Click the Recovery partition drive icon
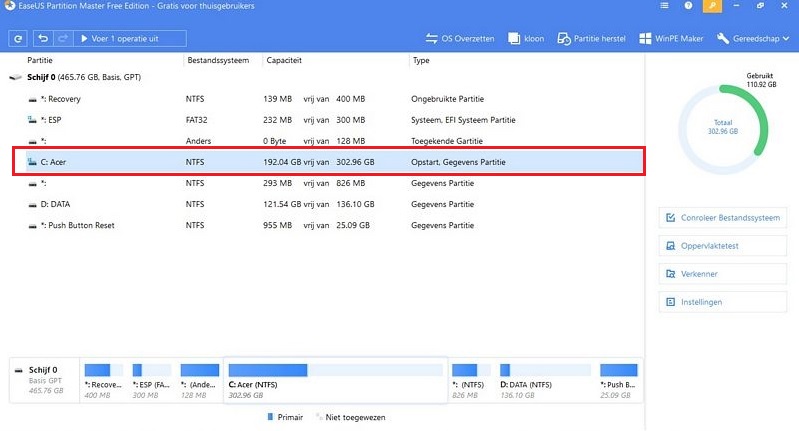The height and width of the screenshot is (431, 799). pyautogui.click(x=32, y=100)
